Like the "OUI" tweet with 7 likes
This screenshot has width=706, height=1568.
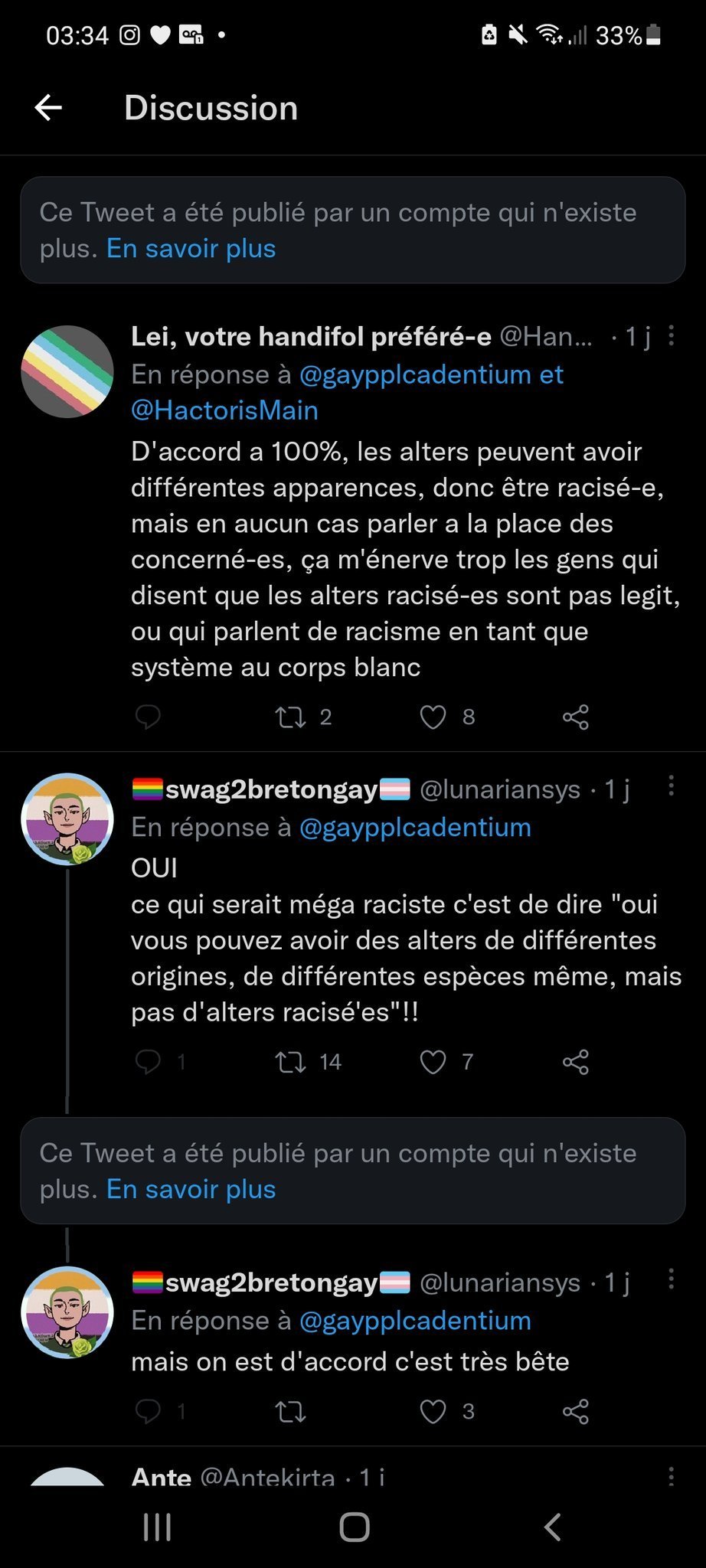click(x=433, y=1062)
